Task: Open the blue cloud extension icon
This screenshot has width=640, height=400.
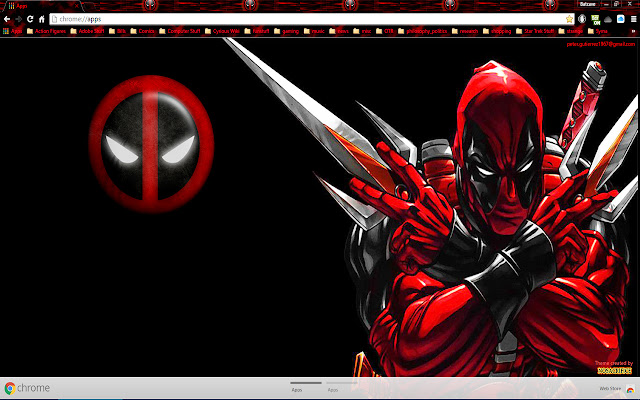Action: point(620,19)
